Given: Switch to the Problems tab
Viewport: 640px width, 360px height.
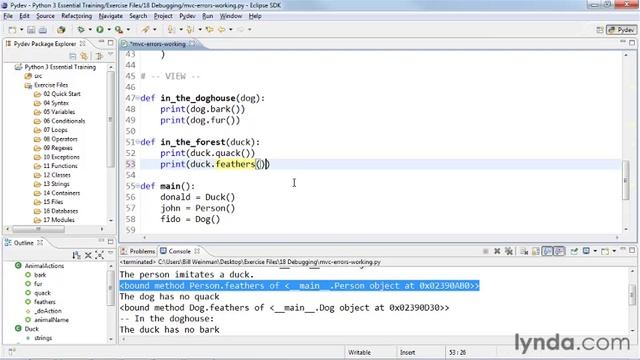Looking at the screenshot, I should coord(138,251).
